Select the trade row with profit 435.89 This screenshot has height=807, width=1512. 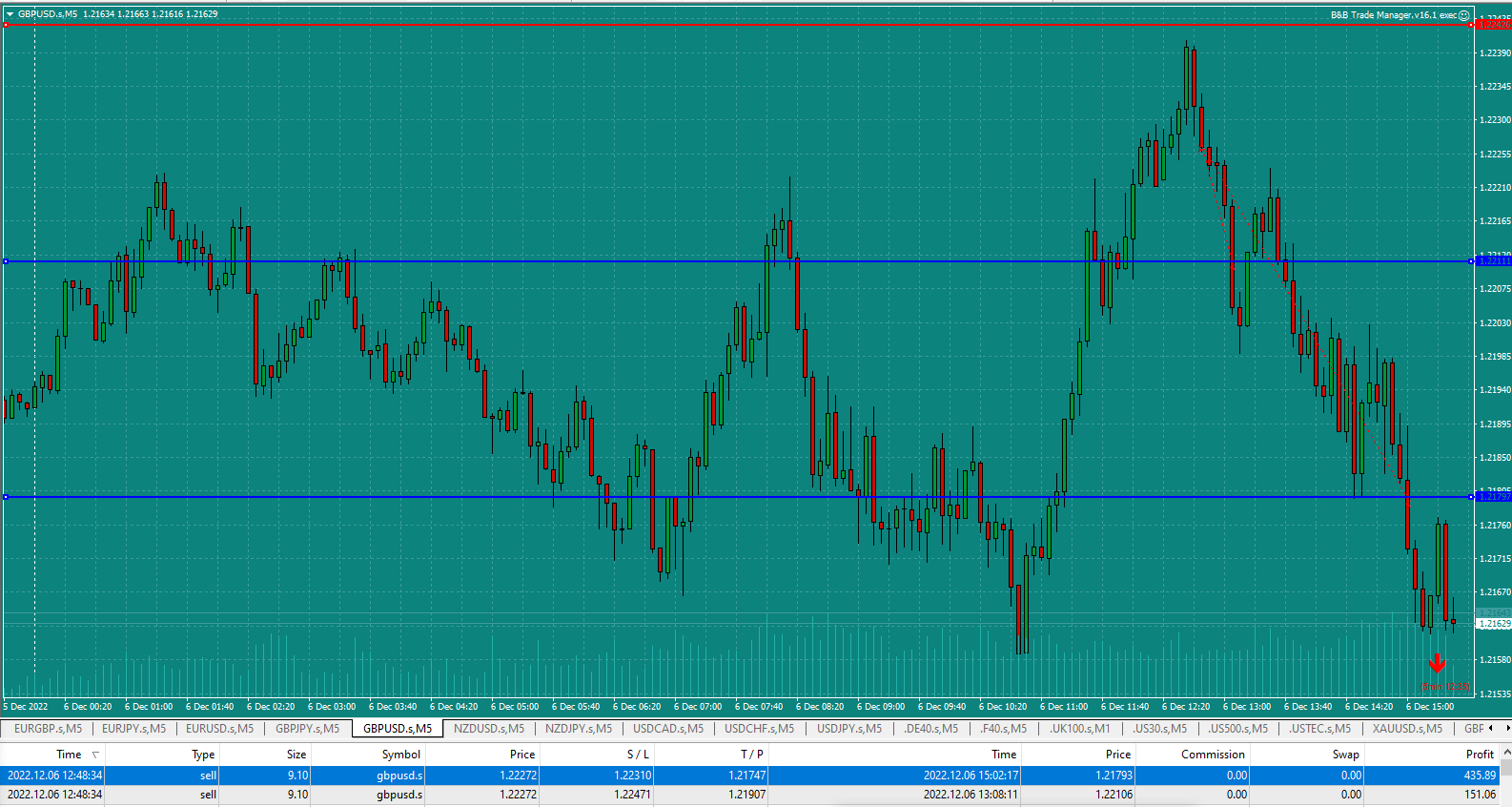click(x=750, y=776)
